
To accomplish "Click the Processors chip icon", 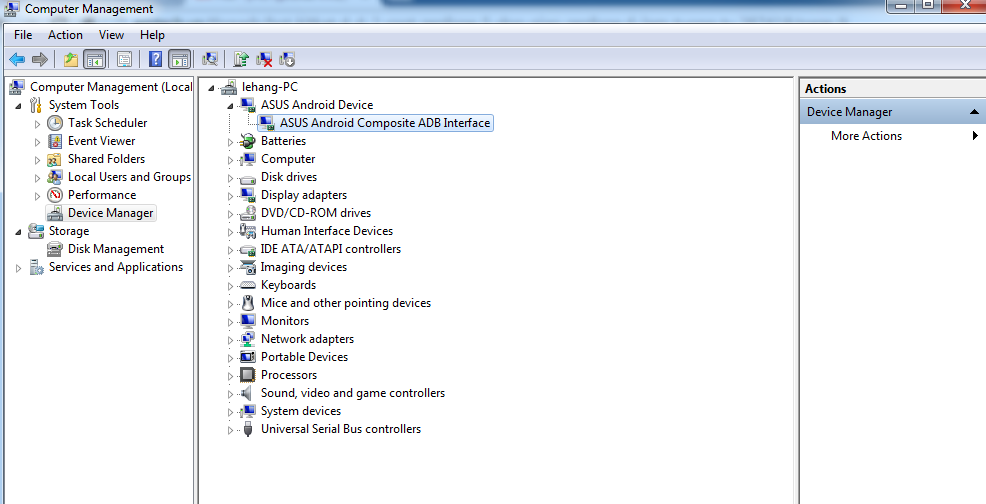I will (x=248, y=375).
